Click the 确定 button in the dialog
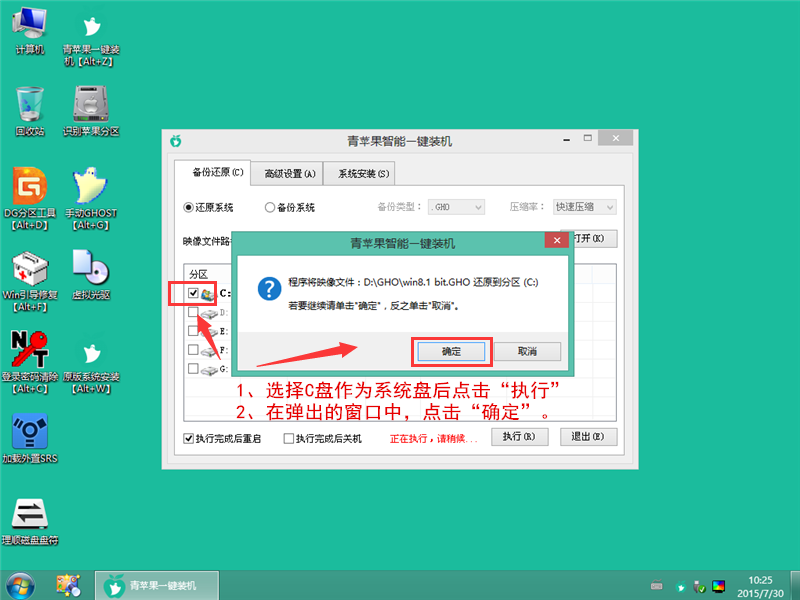 pyautogui.click(x=451, y=351)
